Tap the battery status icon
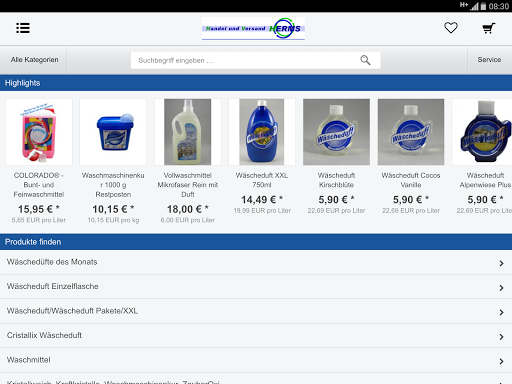Viewport: 512px width, 384px height. click(x=483, y=6)
